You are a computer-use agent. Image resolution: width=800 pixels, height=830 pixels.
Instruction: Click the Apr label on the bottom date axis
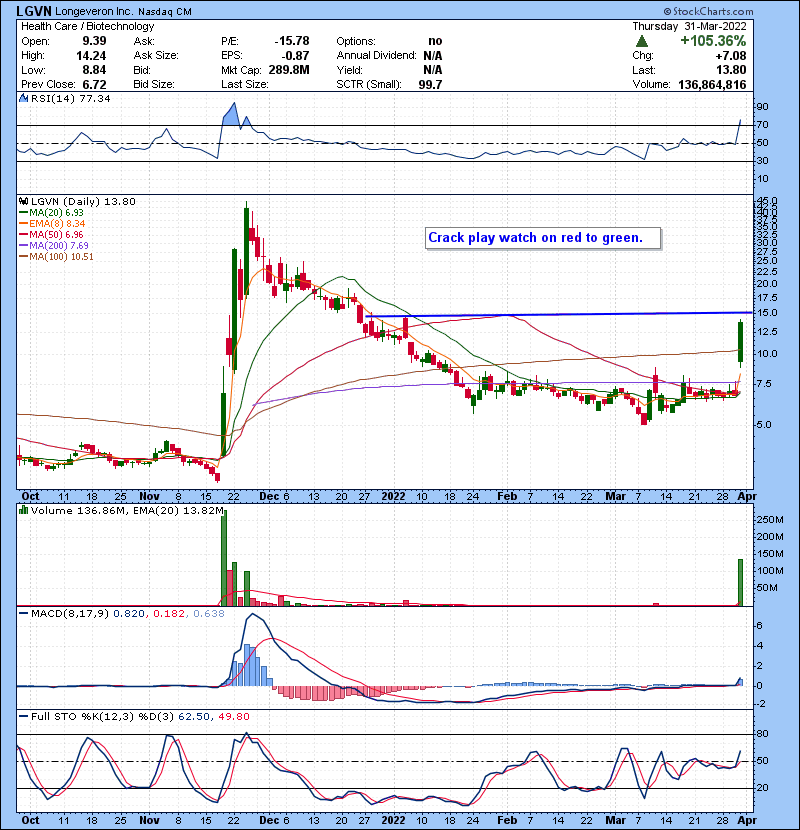click(747, 820)
